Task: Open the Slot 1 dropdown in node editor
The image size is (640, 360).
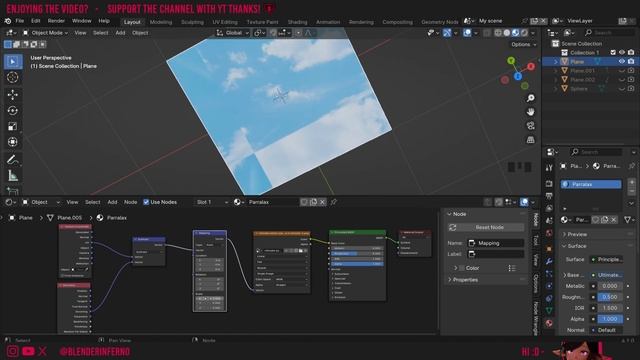Action: (211, 202)
